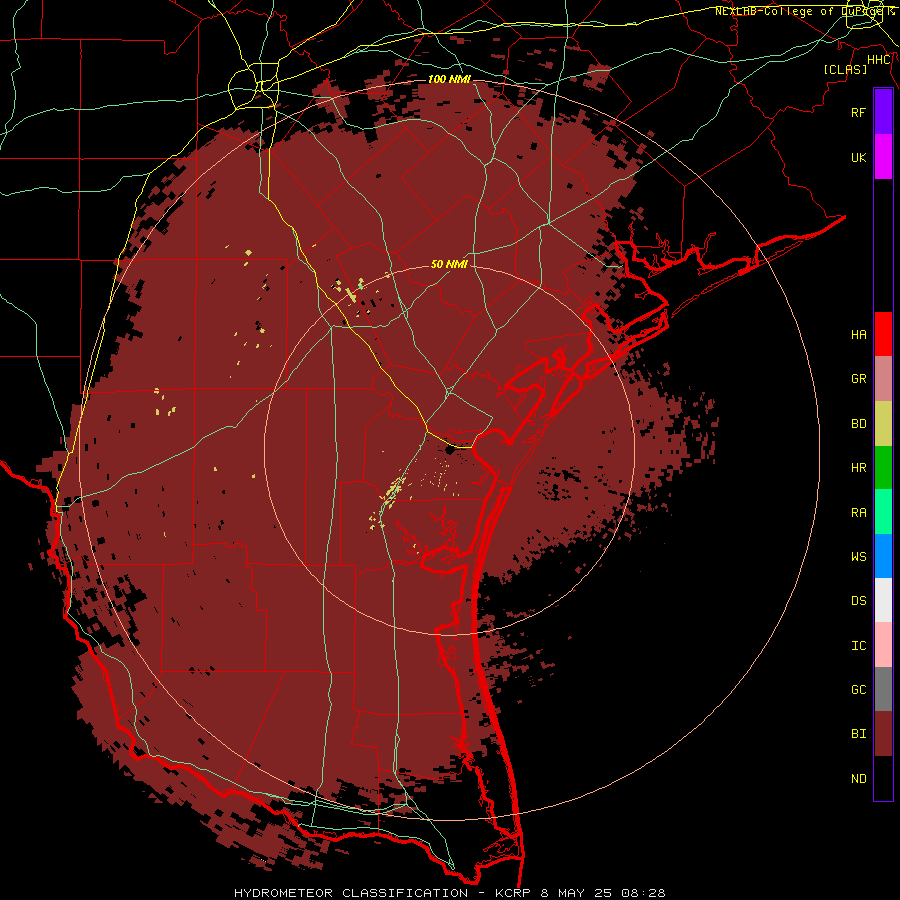The width and height of the screenshot is (900, 900).
Task: Click the 'GC' legend label
Action: pos(859,690)
